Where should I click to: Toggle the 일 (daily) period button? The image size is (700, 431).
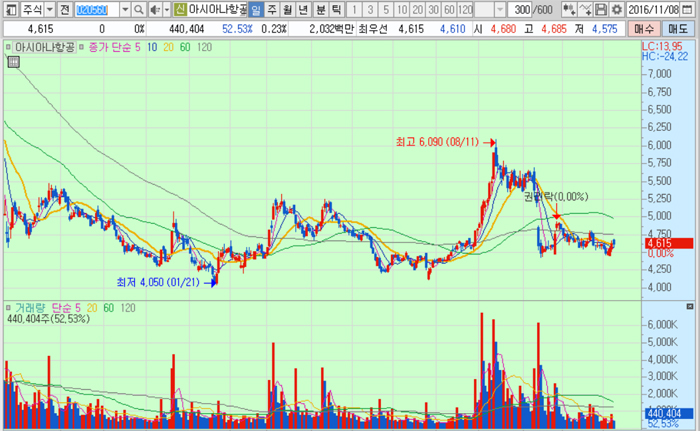click(256, 9)
